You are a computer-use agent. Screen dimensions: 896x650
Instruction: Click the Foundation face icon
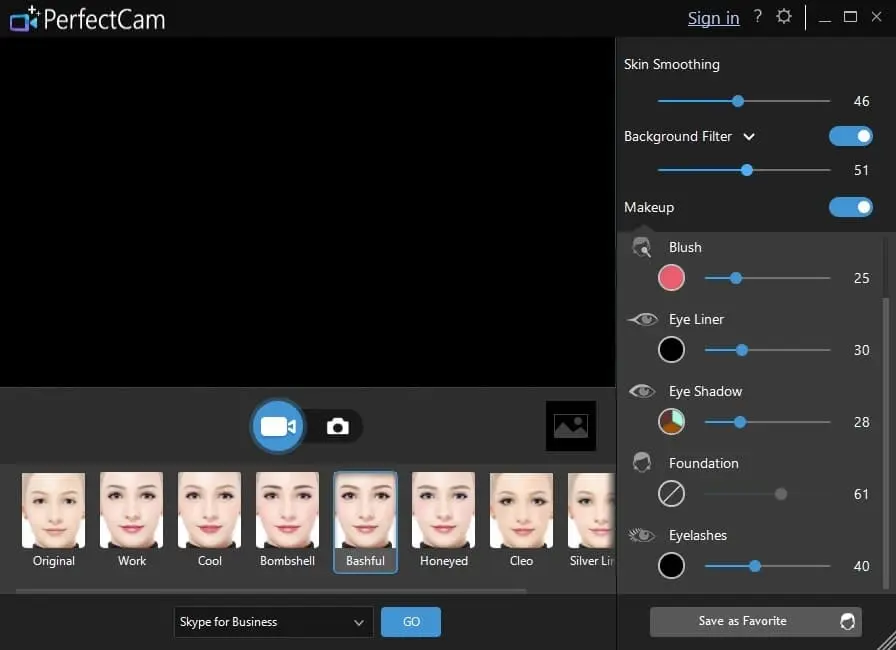coord(642,463)
